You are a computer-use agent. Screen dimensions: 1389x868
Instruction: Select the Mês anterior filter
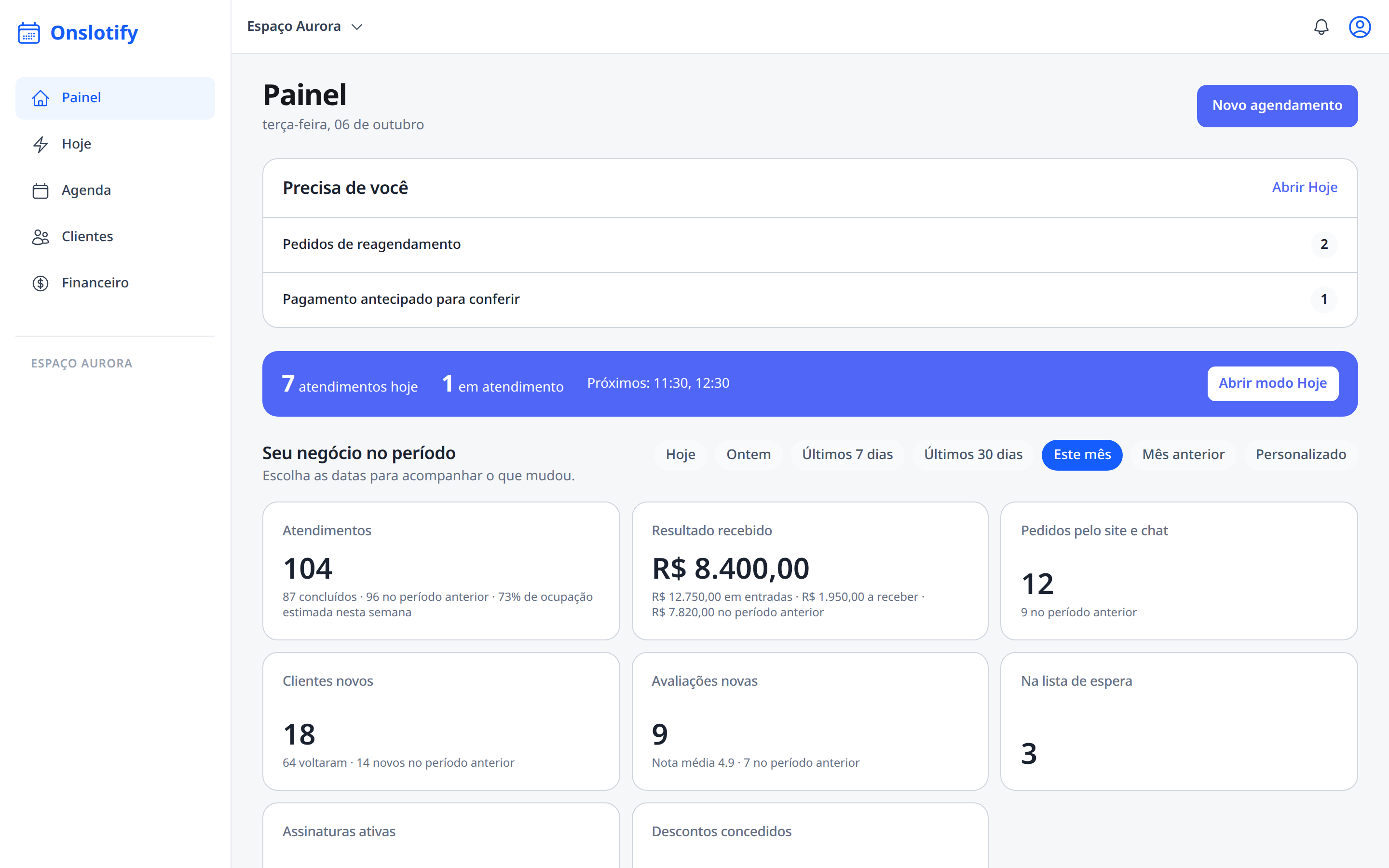pyautogui.click(x=1183, y=455)
